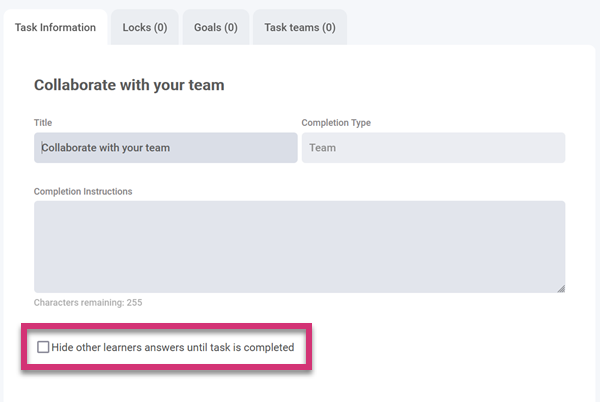600x402 pixels.
Task: Click the 'Collaborate with your team' text in Title
Action: (105, 147)
